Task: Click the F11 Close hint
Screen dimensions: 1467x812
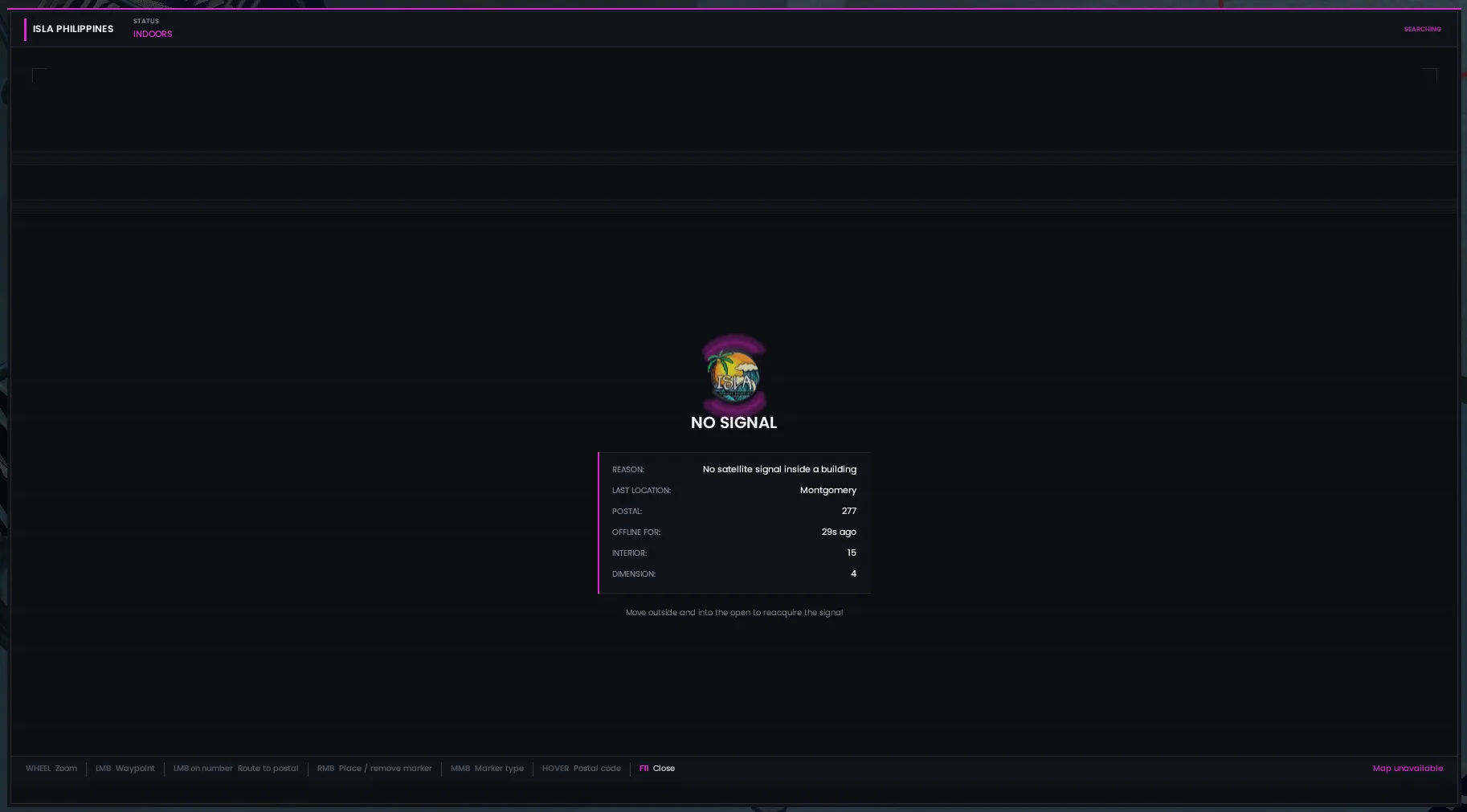Action: (657, 769)
